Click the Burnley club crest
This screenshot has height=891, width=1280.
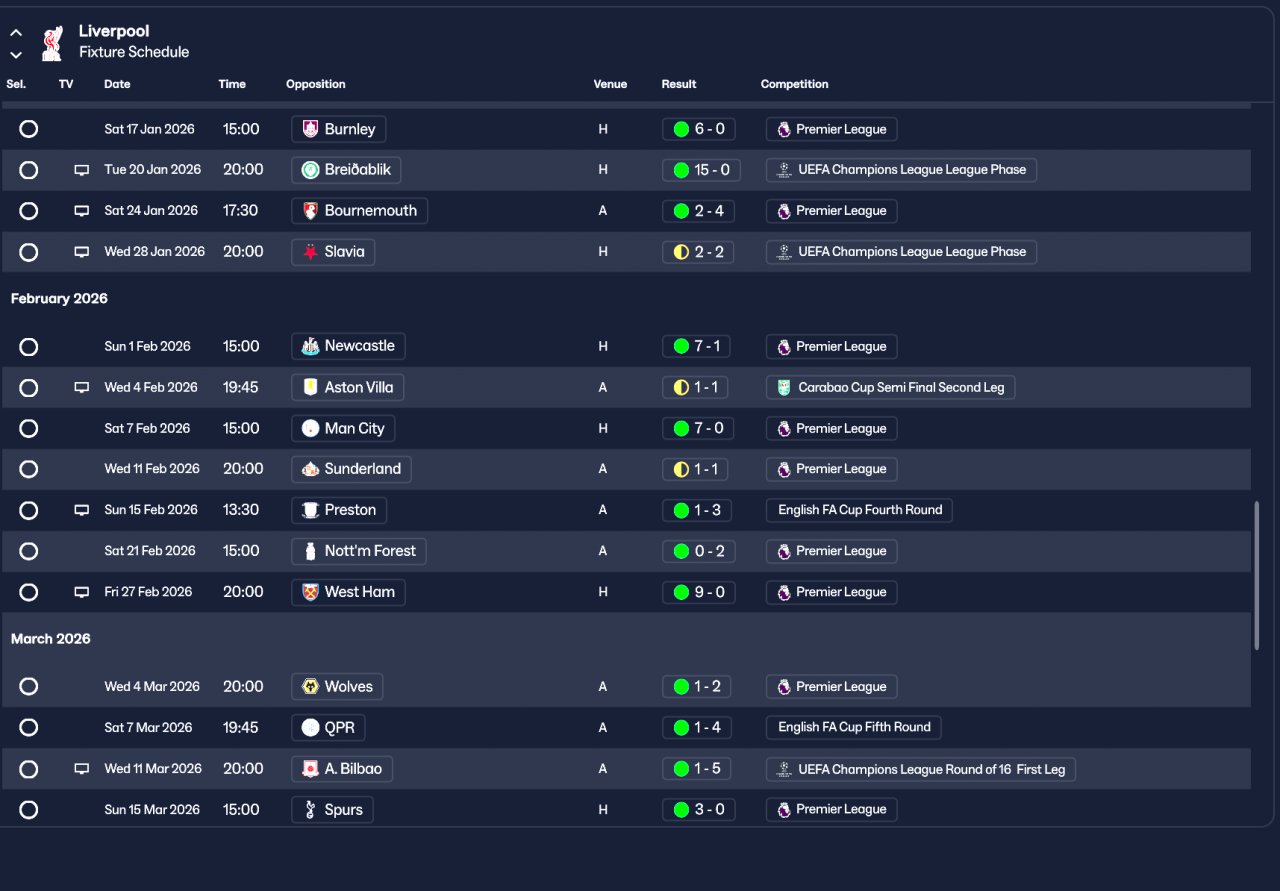[x=310, y=129]
